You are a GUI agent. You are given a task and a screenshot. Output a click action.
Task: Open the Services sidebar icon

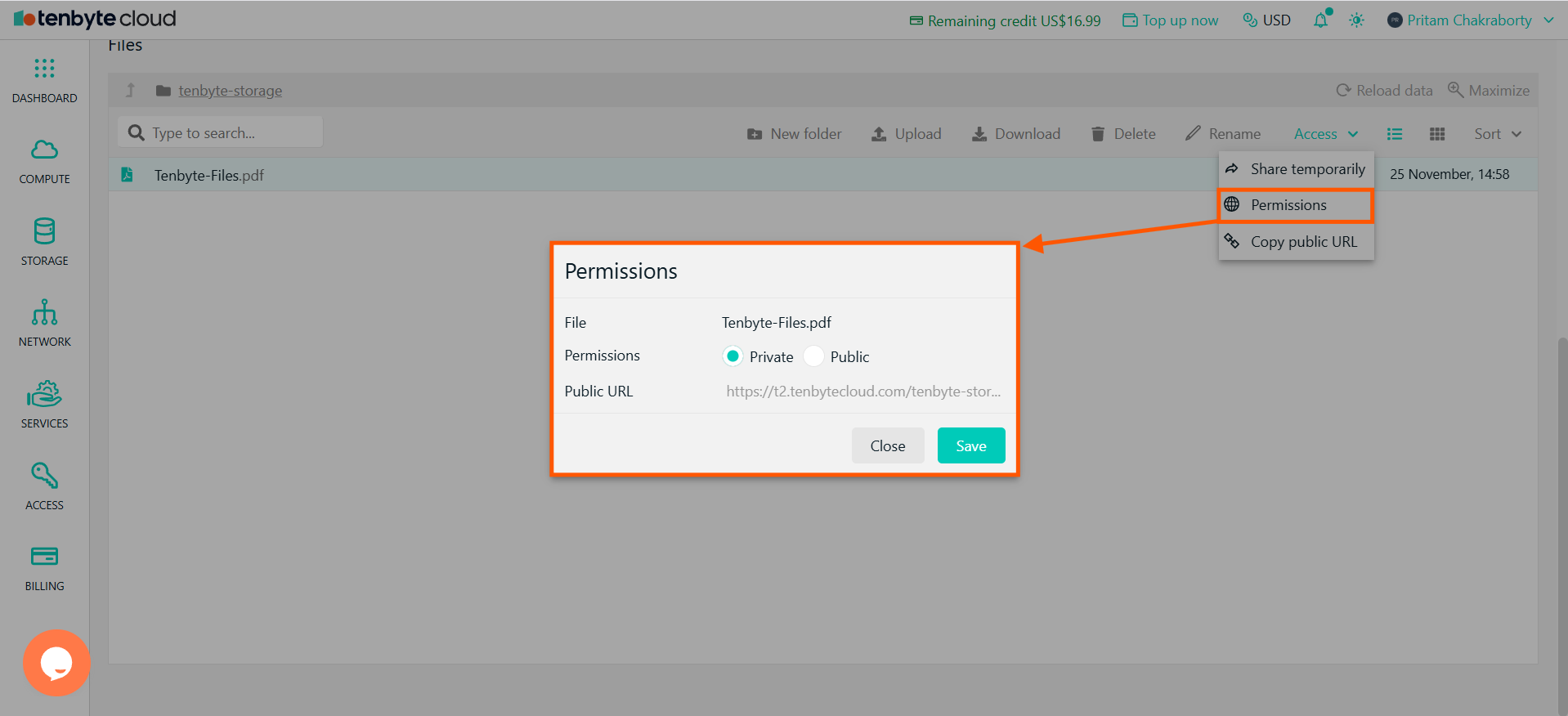(x=44, y=394)
